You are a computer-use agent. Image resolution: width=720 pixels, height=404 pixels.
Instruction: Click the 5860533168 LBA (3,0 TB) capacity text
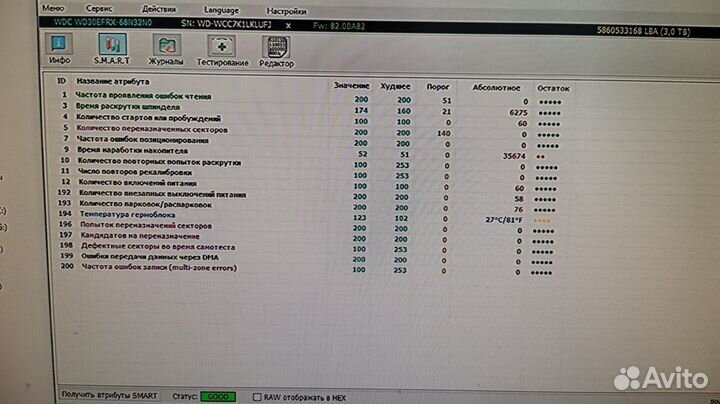[x=643, y=31]
